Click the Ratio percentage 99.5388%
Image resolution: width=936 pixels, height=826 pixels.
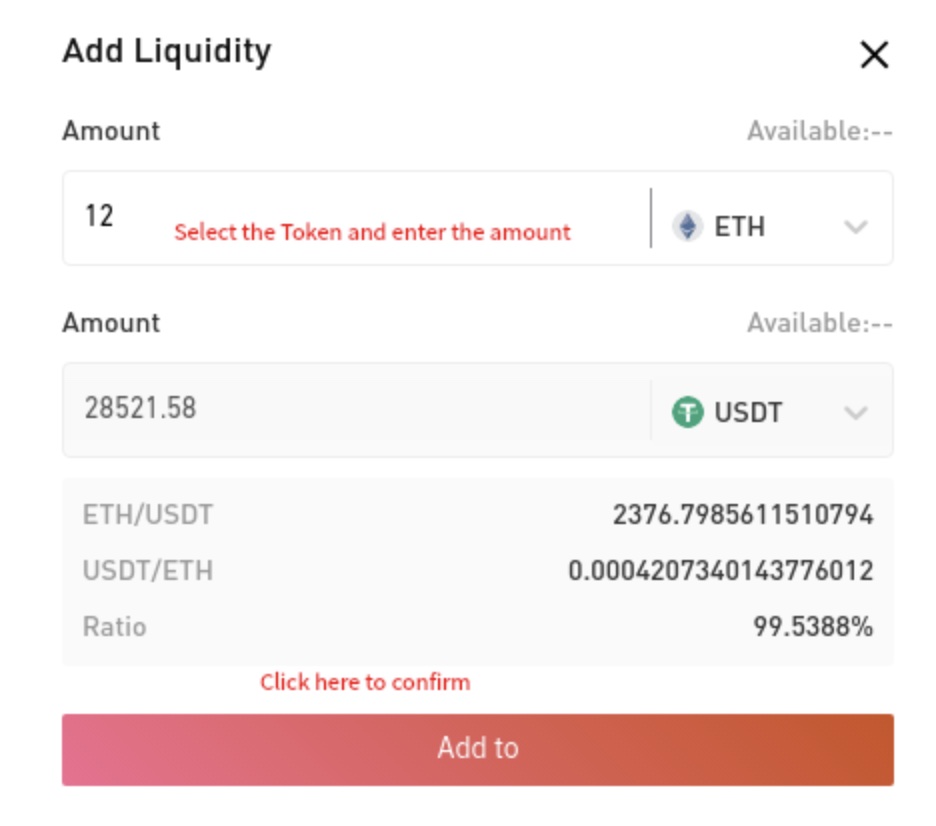click(x=812, y=627)
